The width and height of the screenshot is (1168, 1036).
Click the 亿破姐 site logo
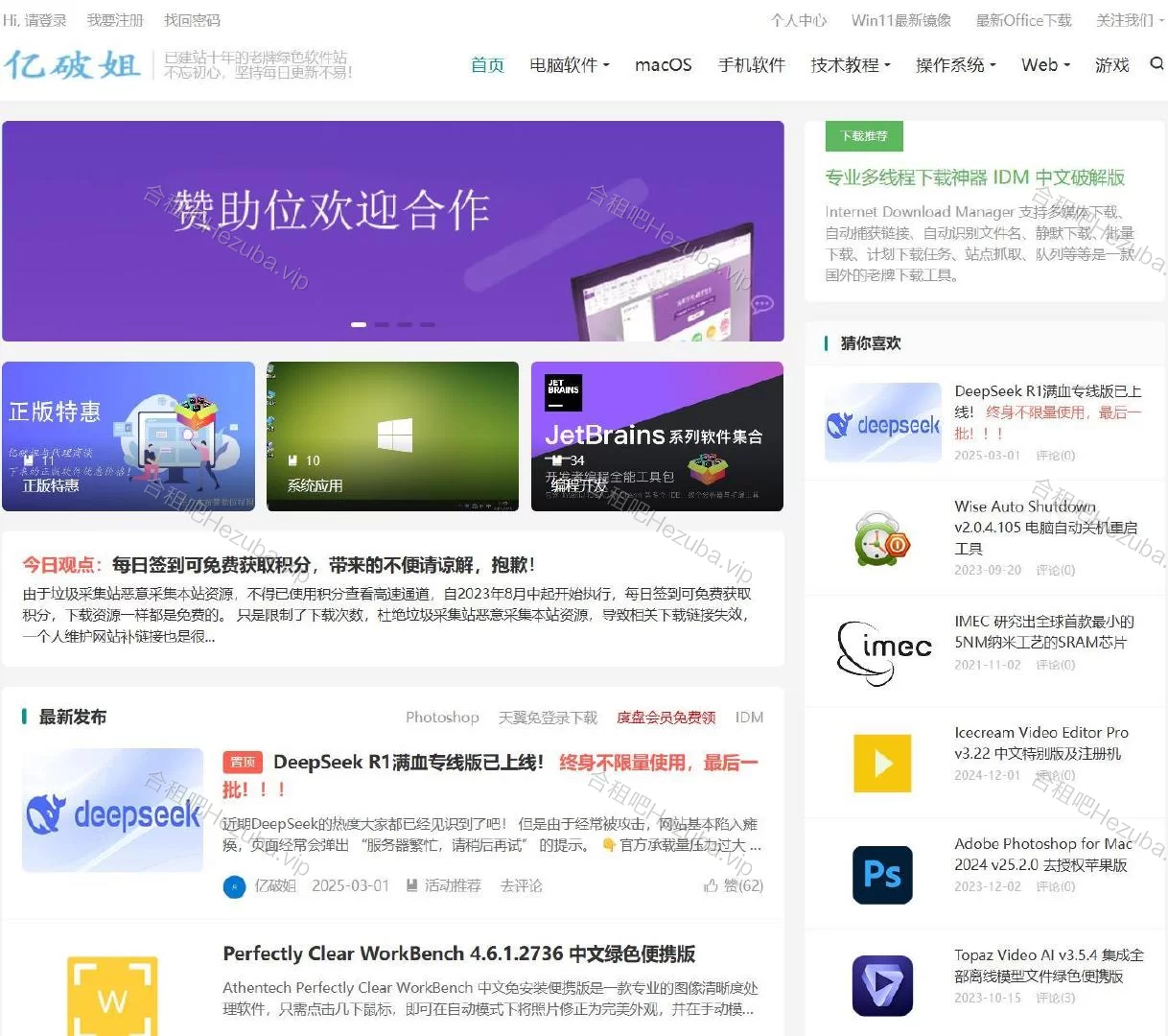[73, 65]
